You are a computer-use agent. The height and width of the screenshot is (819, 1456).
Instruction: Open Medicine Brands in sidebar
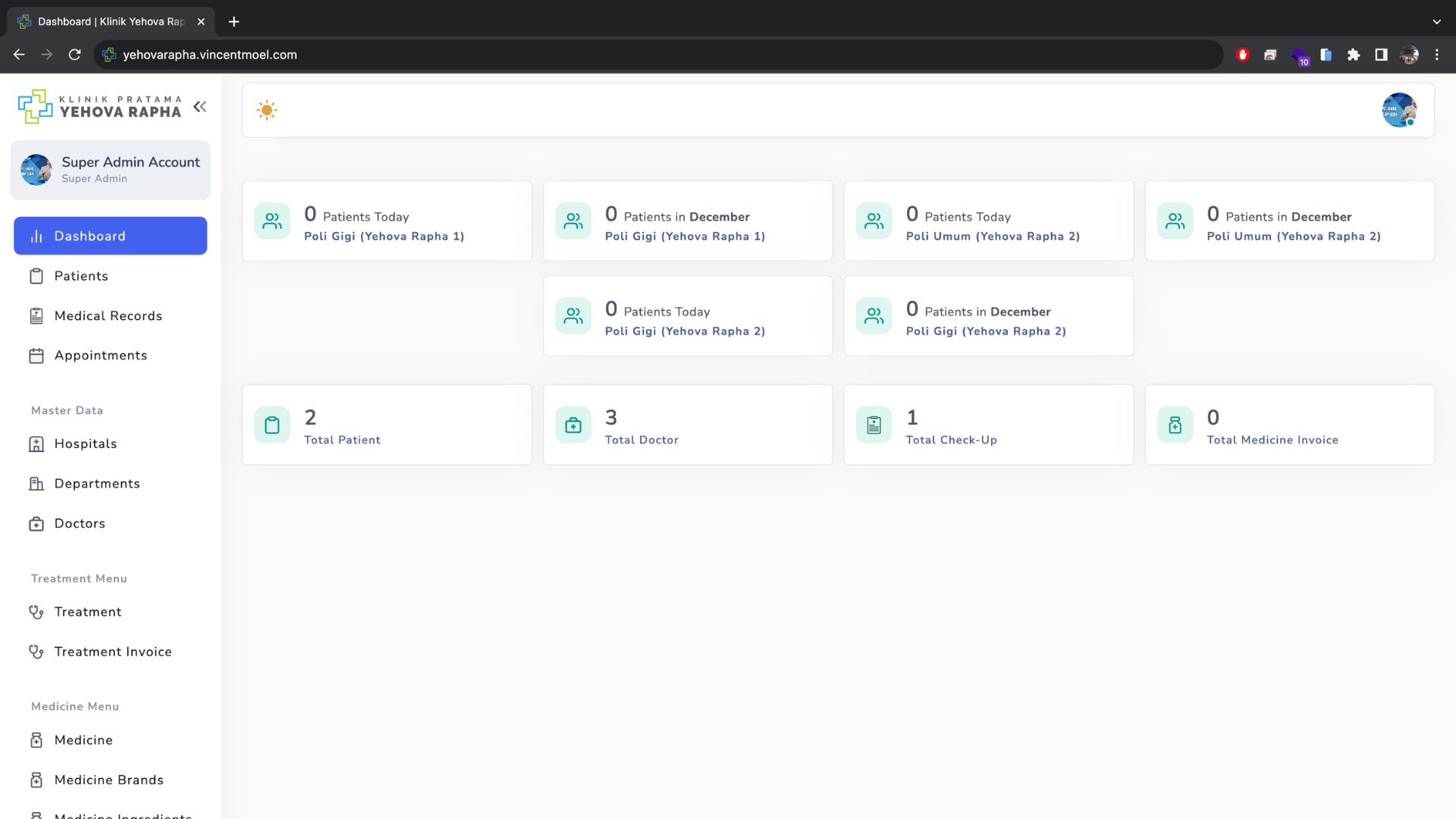click(108, 780)
